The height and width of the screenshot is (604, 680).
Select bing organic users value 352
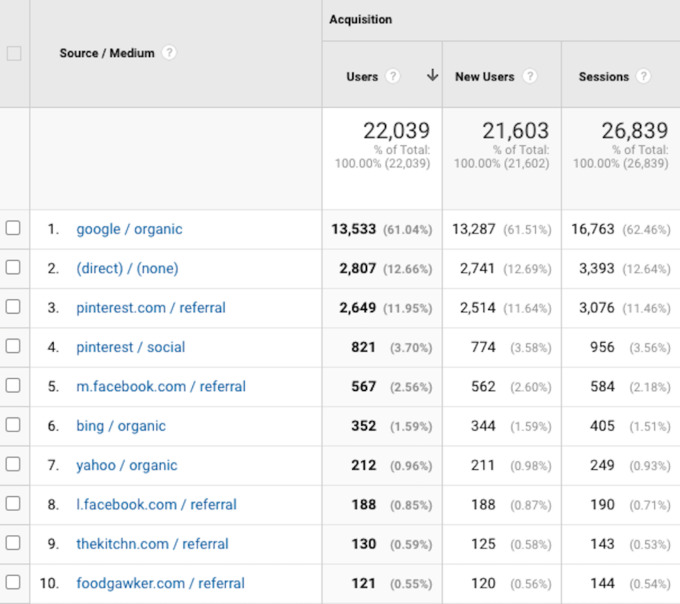pyautogui.click(x=363, y=426)
